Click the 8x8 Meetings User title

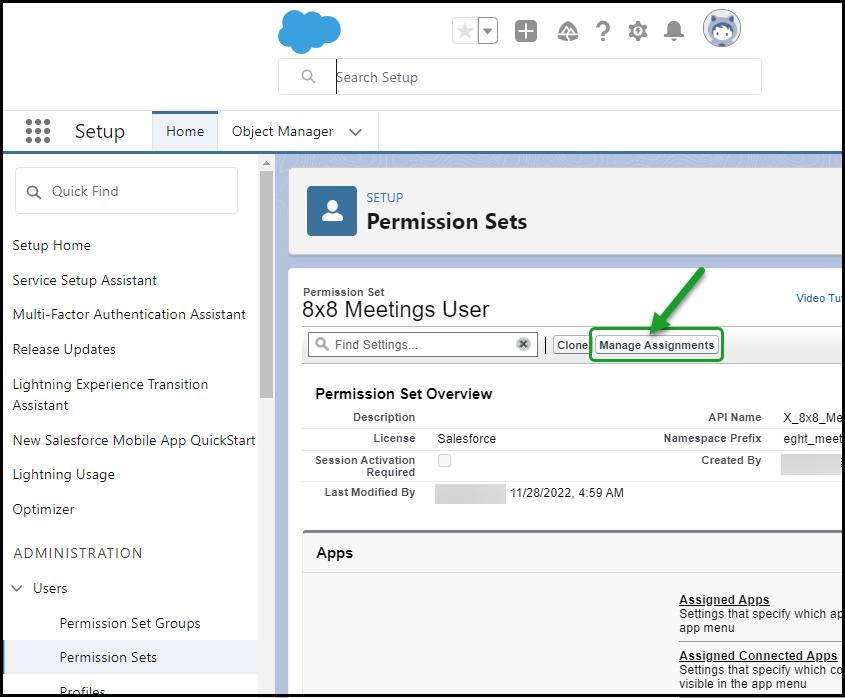(x=396, y=309)
